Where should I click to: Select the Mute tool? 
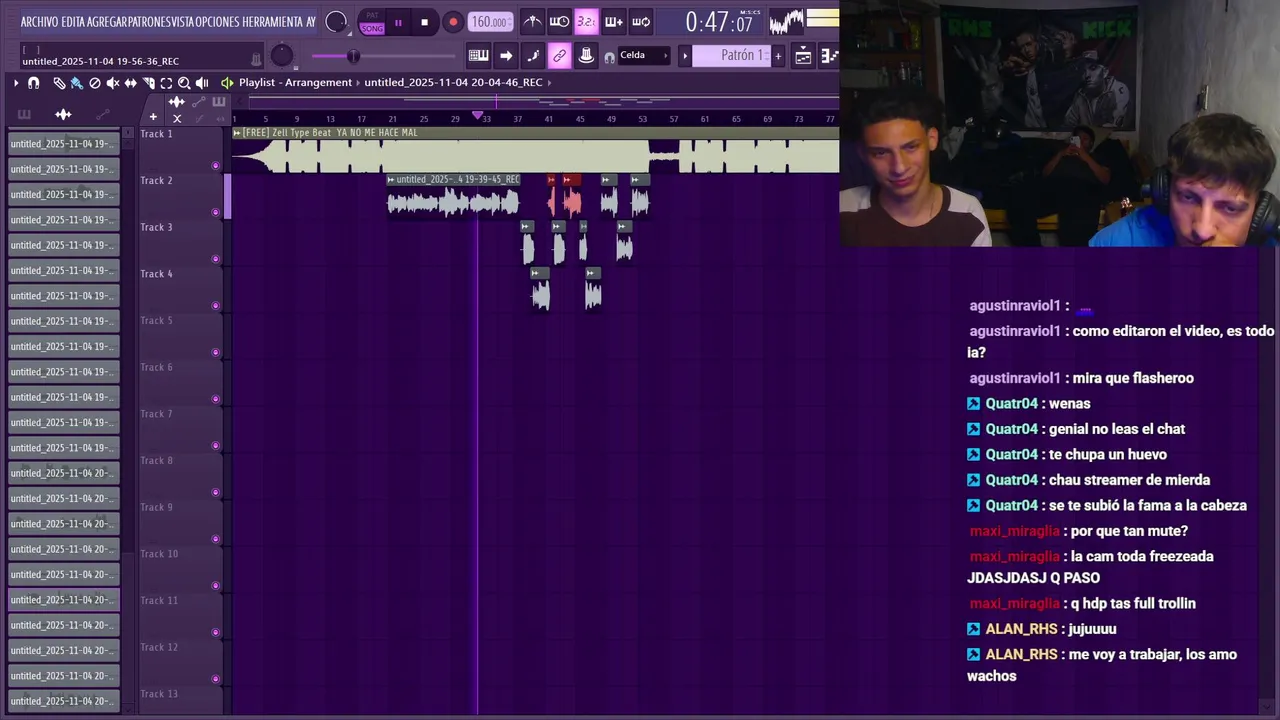[113, 83]
